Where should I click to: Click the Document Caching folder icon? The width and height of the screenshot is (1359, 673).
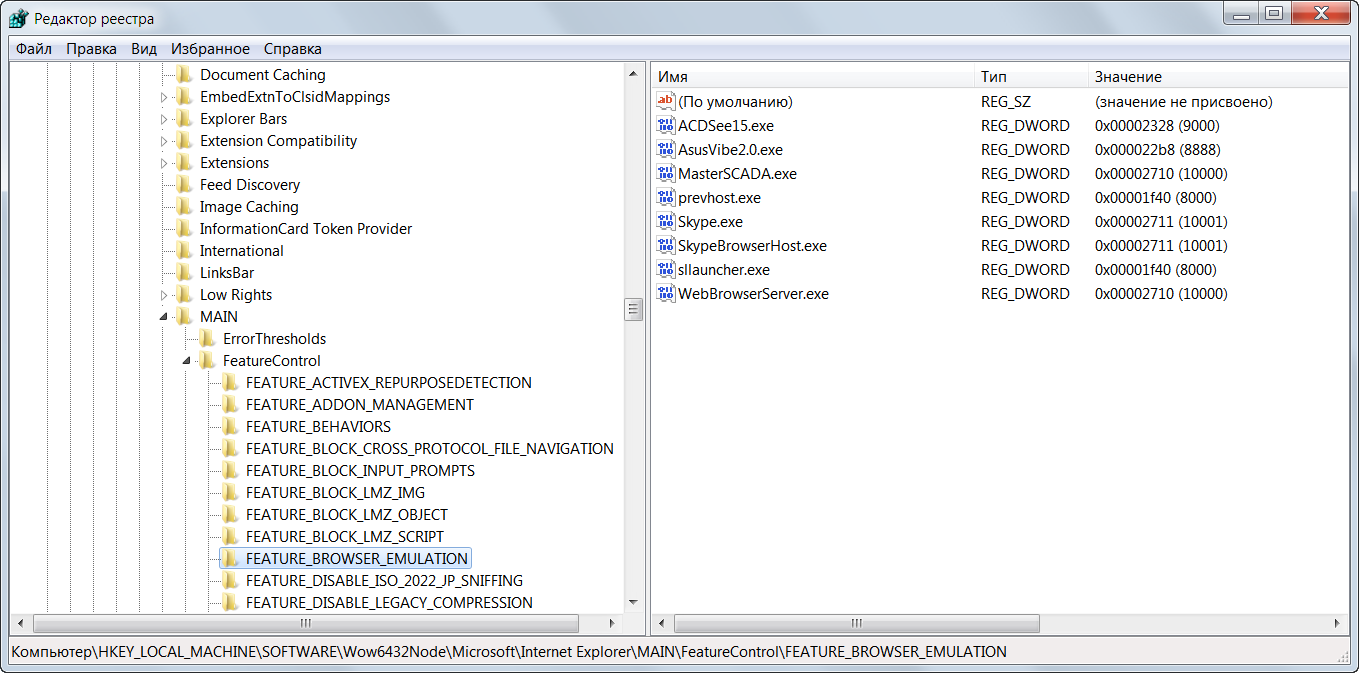[x=184, y=74]
